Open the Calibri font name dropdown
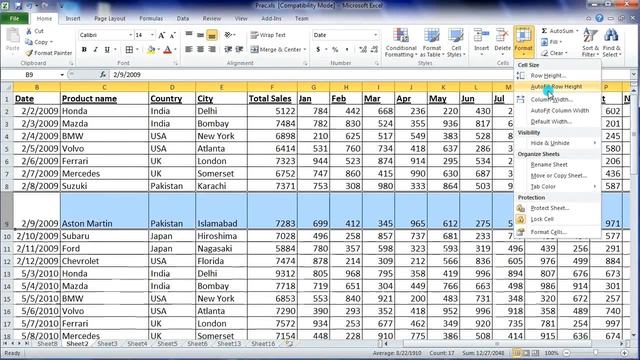Viewport: 640px width, 360px height. coord(130,36)
